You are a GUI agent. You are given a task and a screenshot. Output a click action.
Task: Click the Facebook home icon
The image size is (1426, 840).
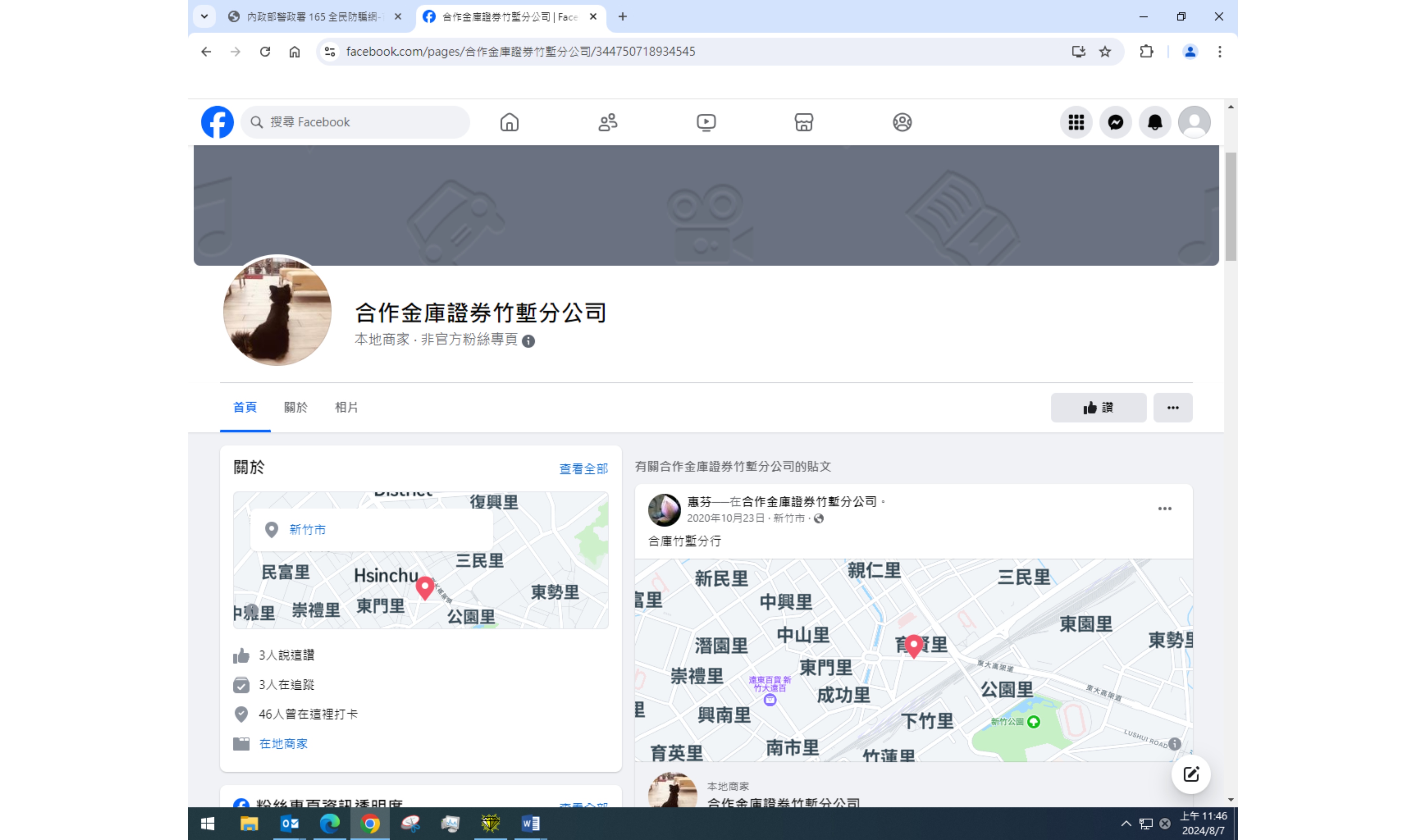click(509, 122)
